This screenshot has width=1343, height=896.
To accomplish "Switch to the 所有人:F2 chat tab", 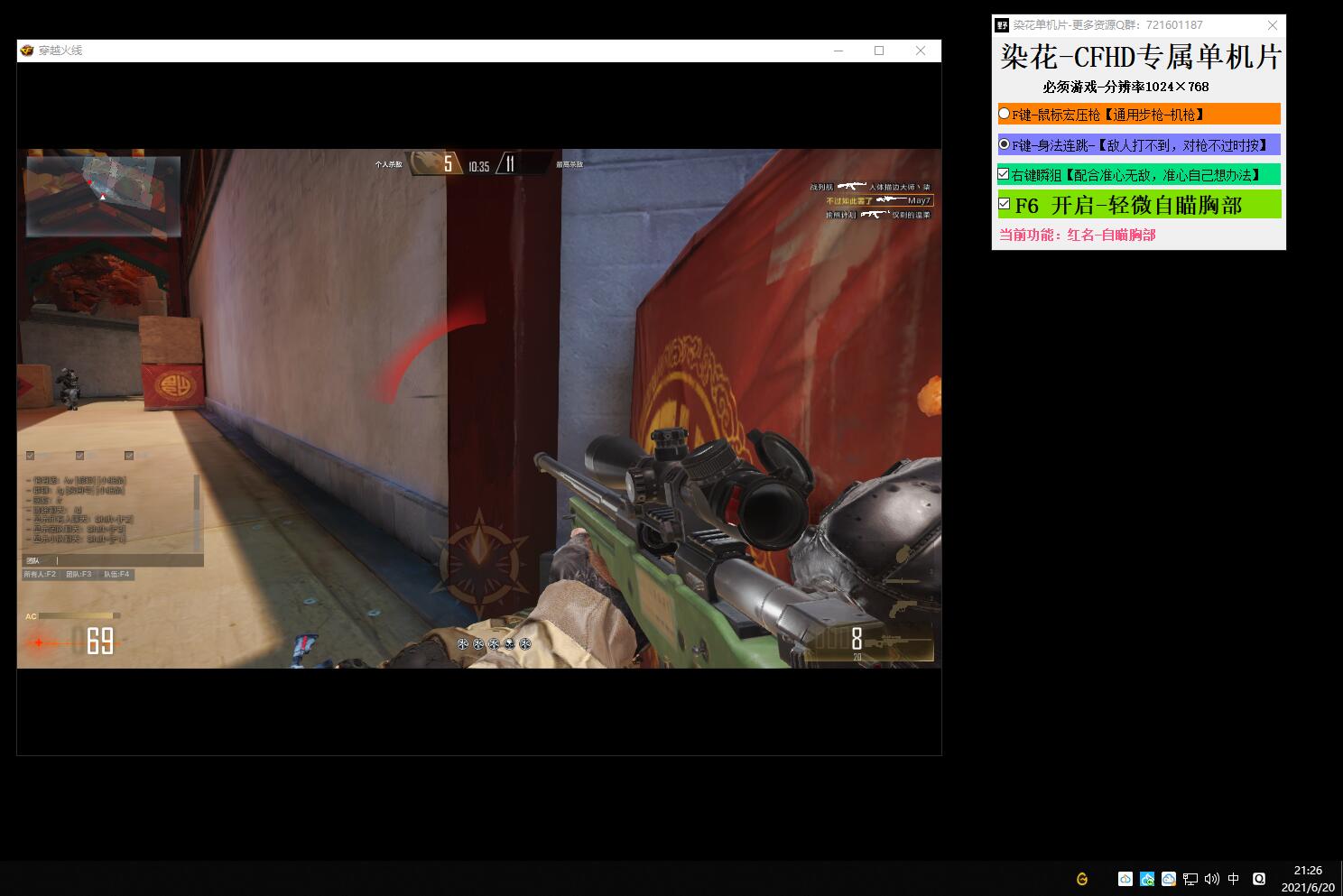I will (40, 574).
